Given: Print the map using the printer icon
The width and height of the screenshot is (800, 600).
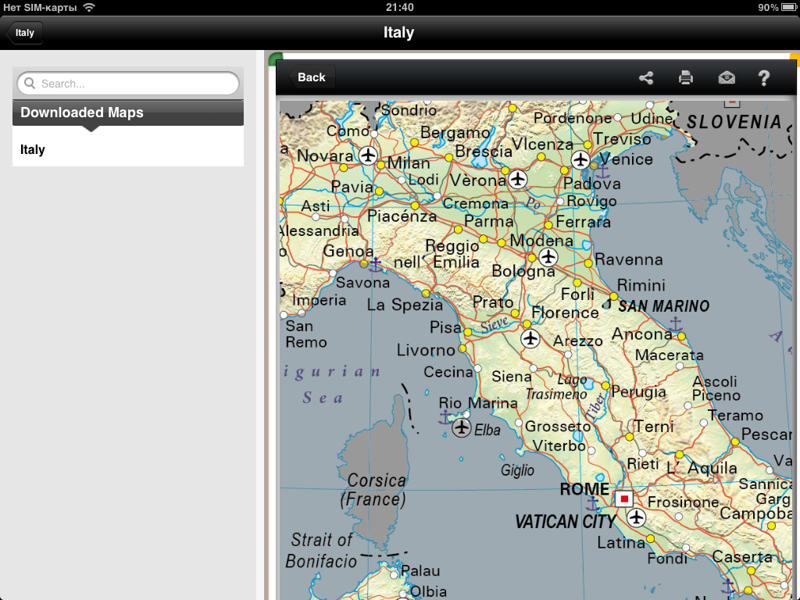Looking at the screenshot, I should click(x=685, y=77).
